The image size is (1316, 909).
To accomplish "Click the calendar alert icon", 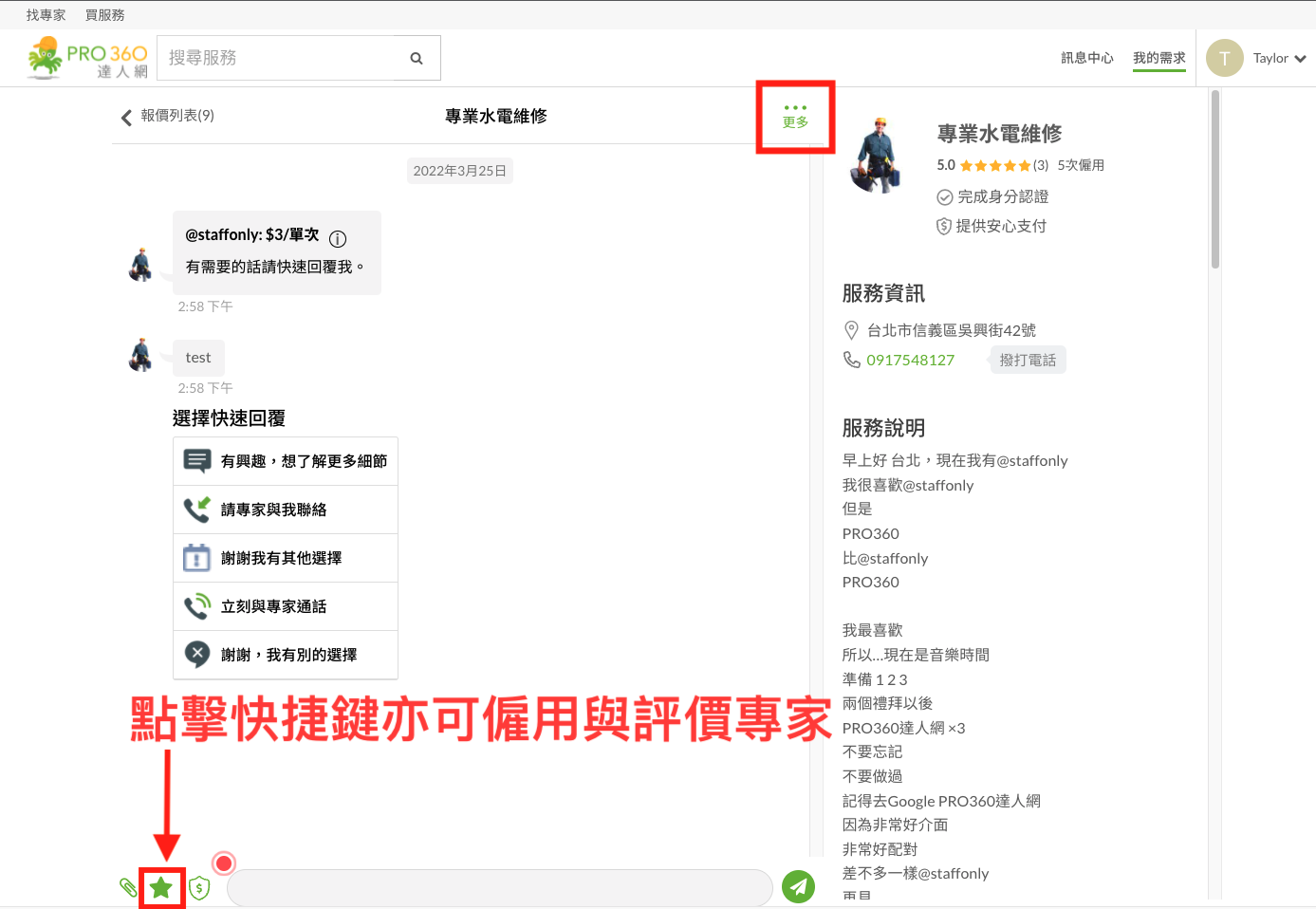I will [x=196, y=558].
